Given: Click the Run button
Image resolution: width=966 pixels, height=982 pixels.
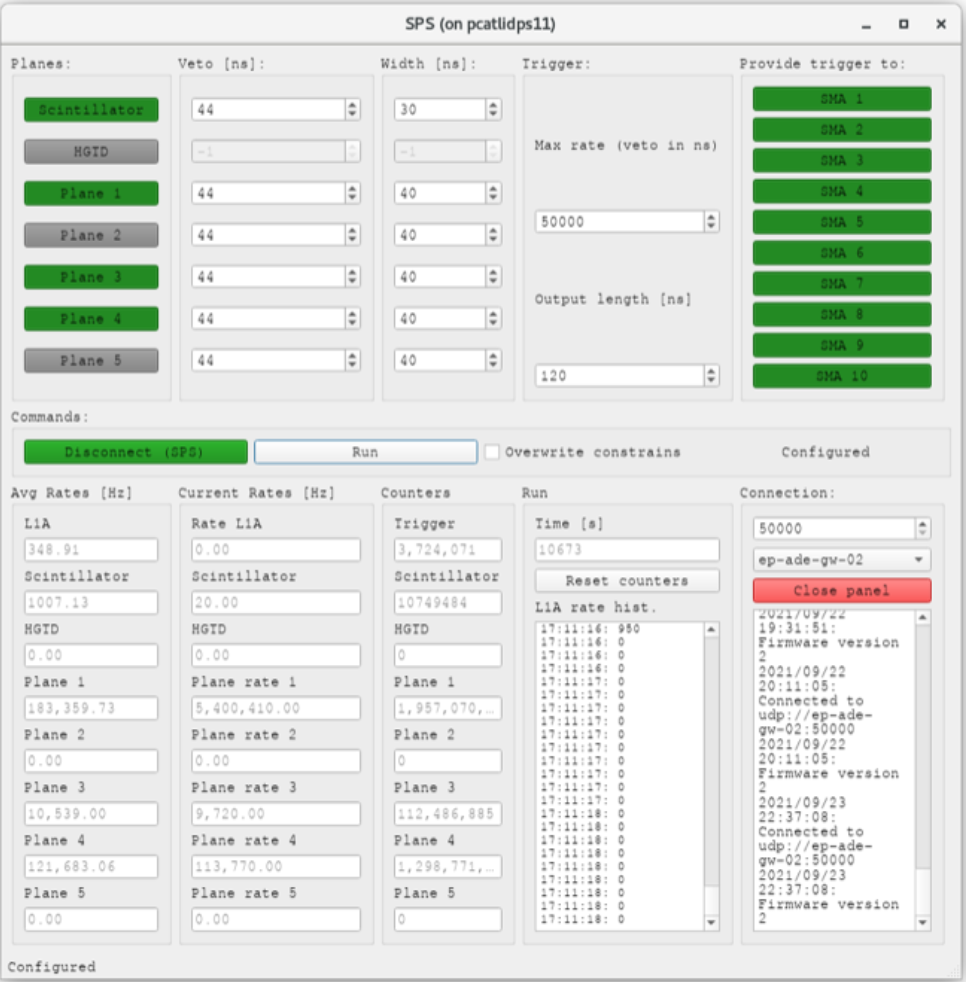Looking at the screenshot, I should (x=366, y=452).
